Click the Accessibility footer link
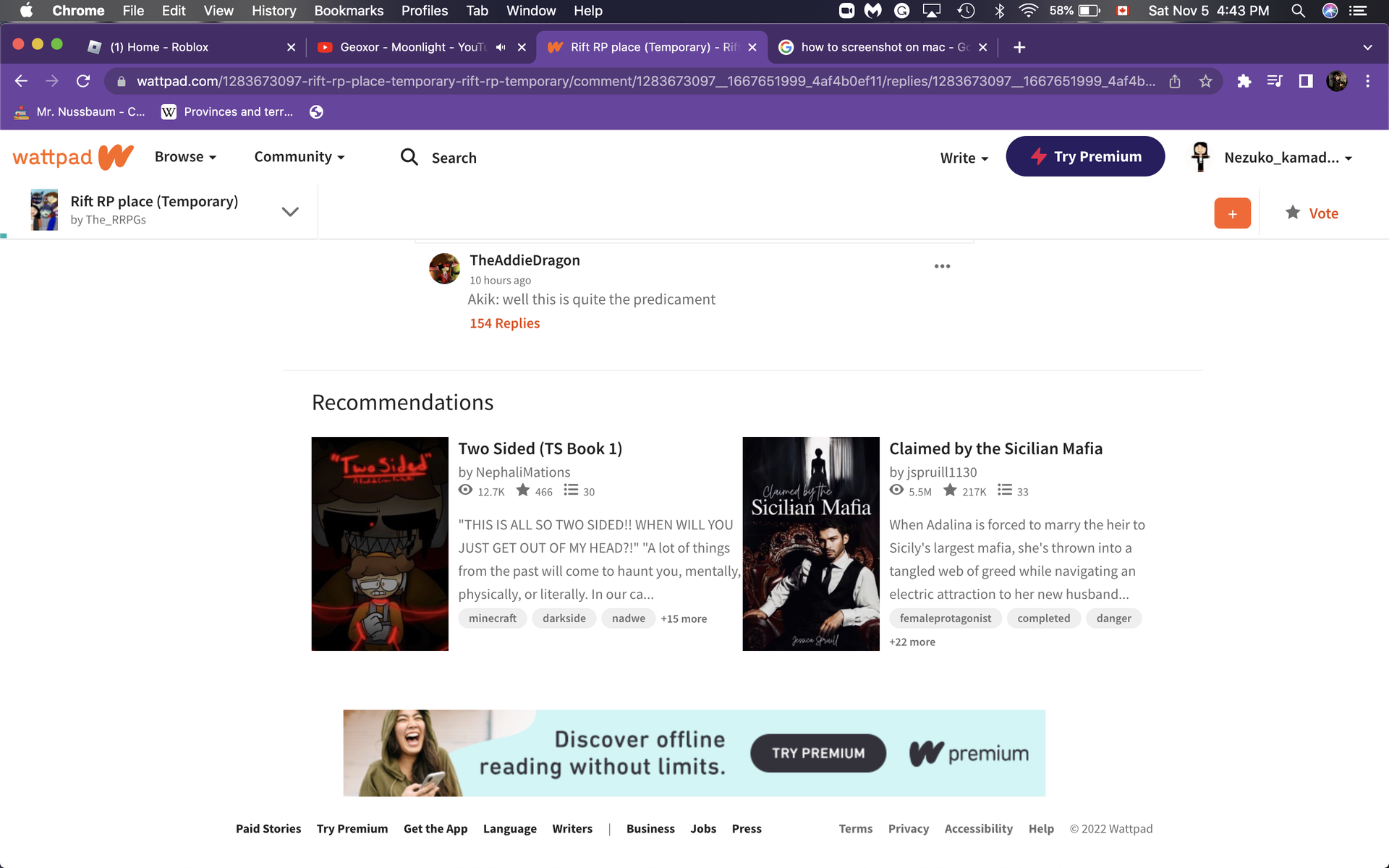This screenshot has height=868, width=1389. tap(978, 829)
